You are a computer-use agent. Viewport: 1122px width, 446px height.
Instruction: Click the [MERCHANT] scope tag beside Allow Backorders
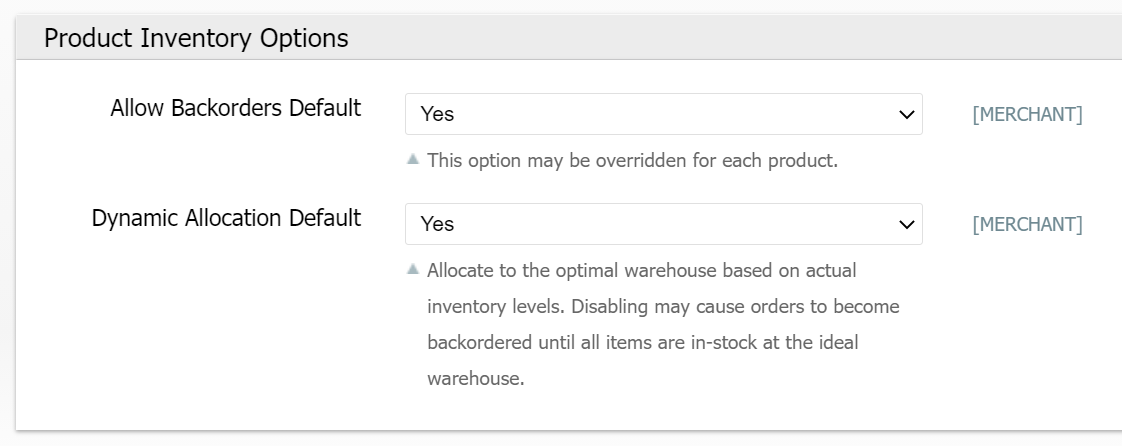pyautogui.click(x=1027, y=115)
